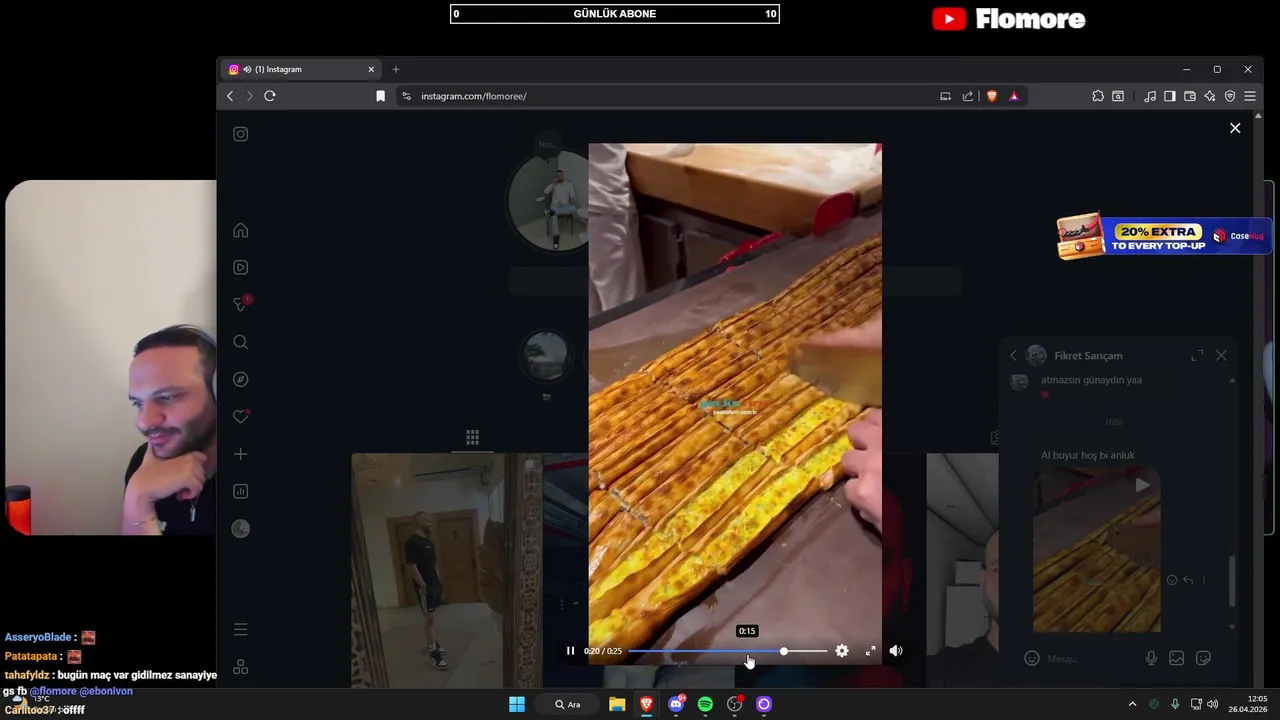Click the taskbar Ara search box

point(568,704)
